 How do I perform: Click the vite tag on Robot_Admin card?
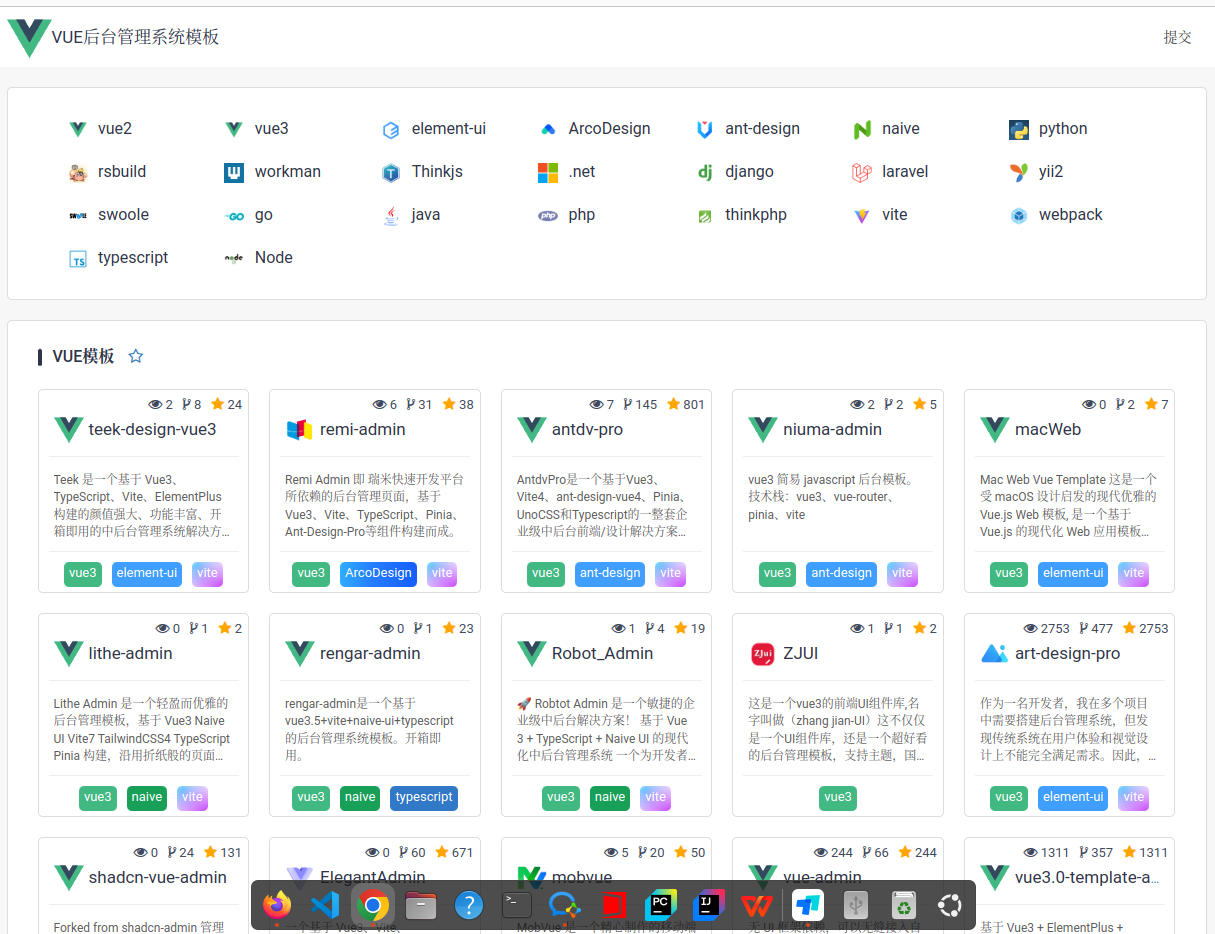(655, 797)
